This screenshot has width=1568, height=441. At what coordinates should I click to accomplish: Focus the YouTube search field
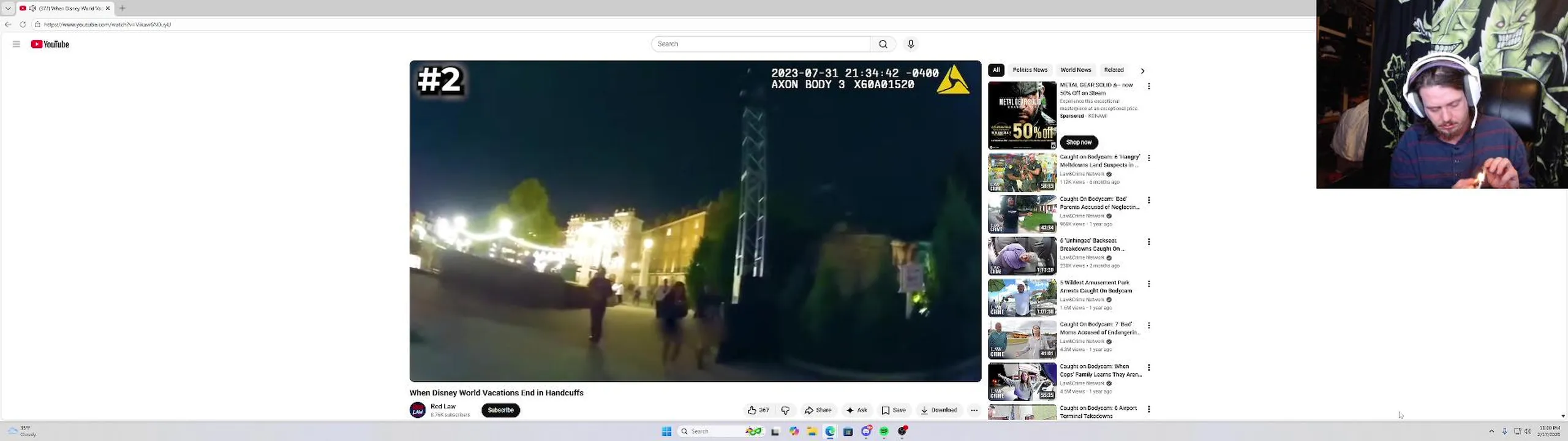click(760, 44)
